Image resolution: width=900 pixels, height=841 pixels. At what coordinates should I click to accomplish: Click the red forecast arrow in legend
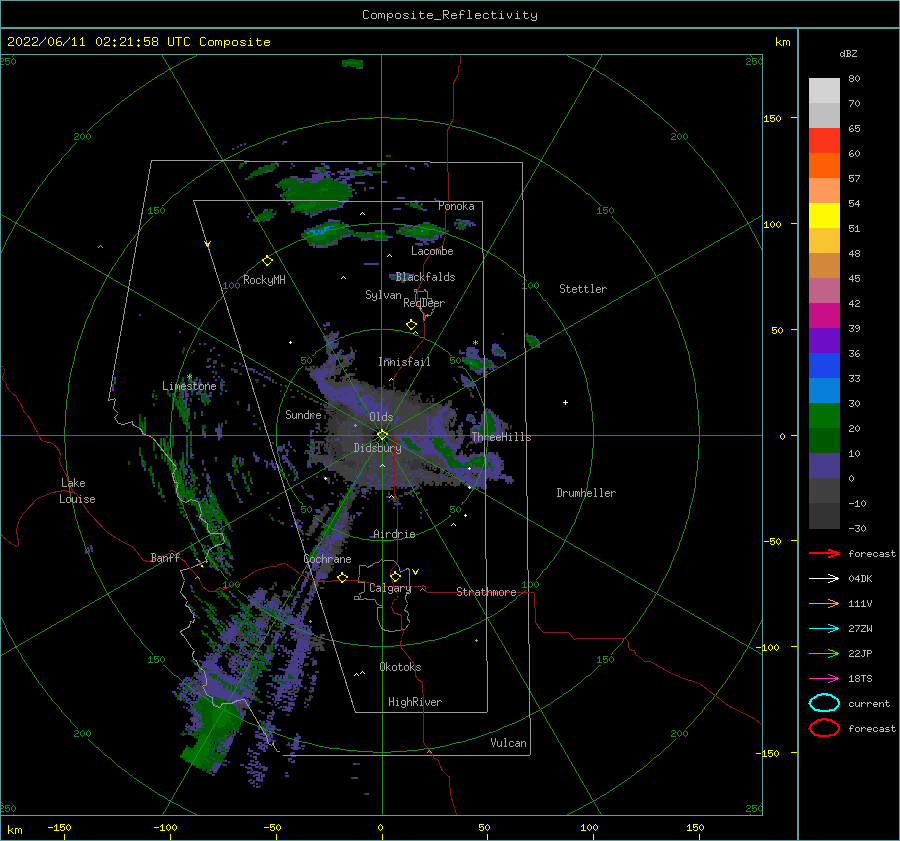(x=824, y=553)
